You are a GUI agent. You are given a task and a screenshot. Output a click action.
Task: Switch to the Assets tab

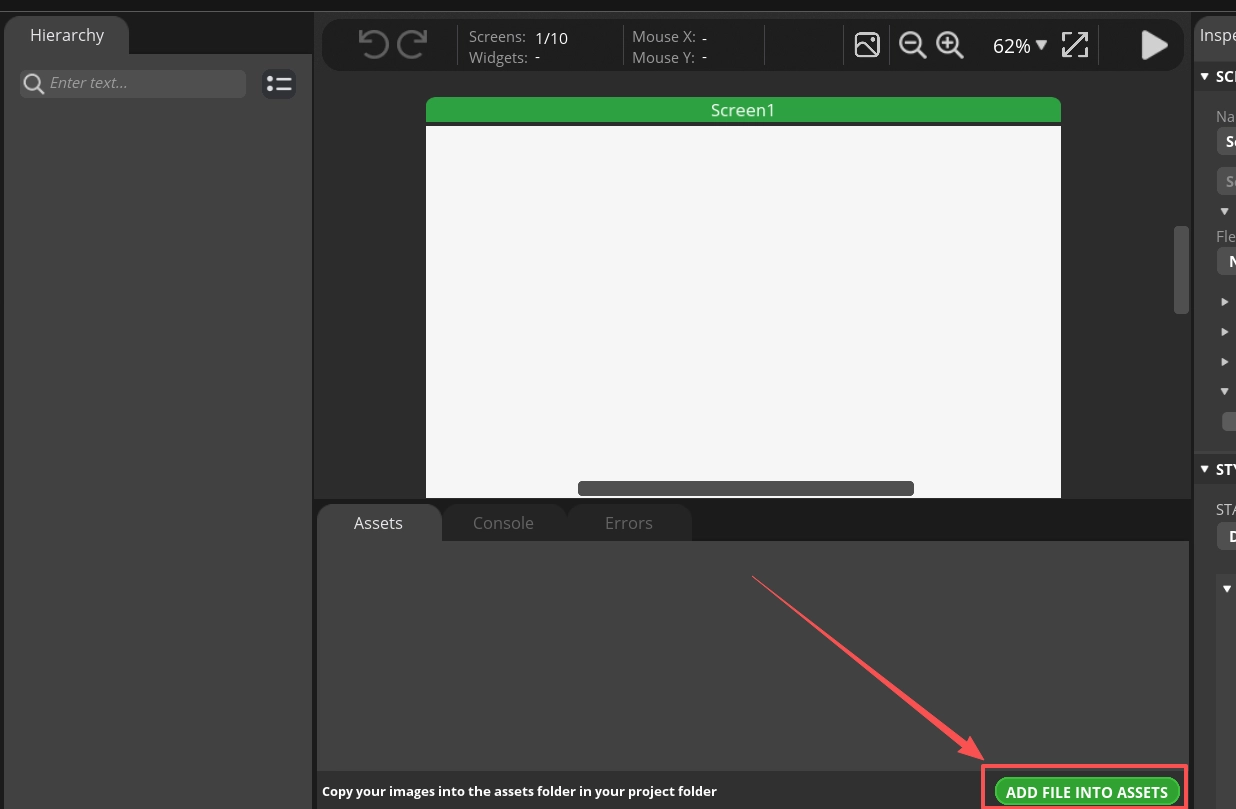[378, 523]
